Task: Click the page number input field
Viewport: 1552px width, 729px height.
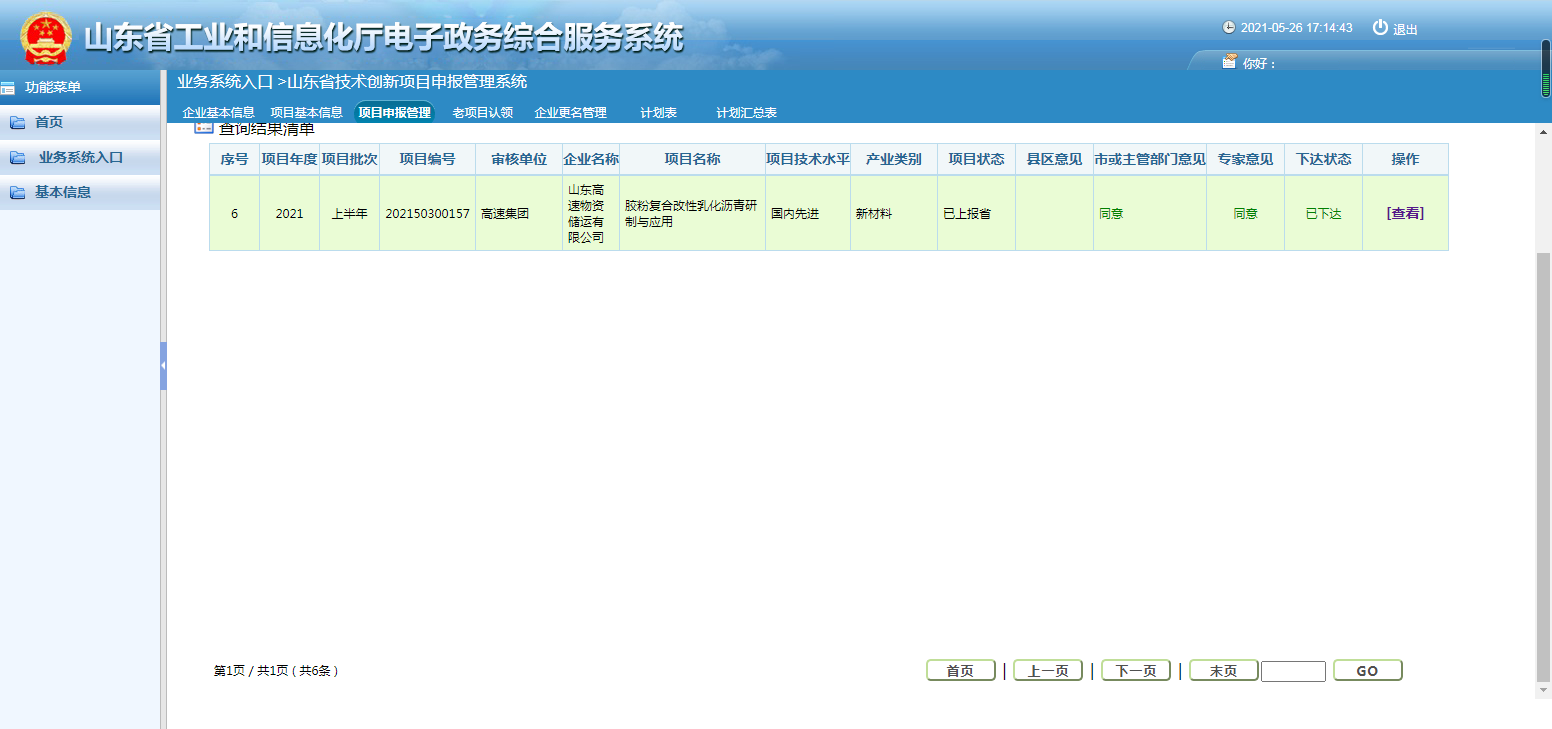Action: coord(1293,671)
